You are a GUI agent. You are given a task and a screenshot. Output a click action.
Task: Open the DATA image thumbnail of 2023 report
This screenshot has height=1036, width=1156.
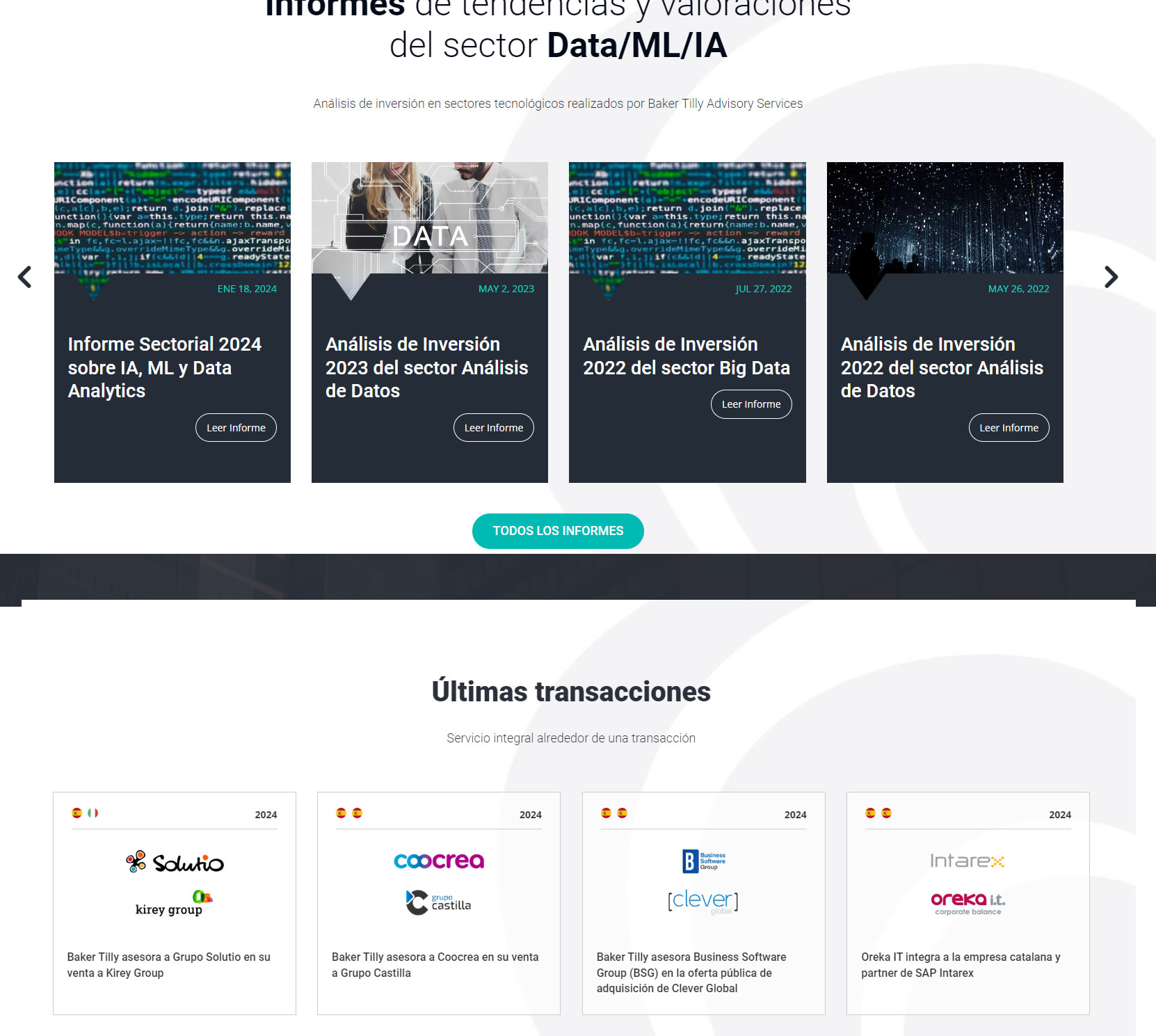[x=430, y=218]
